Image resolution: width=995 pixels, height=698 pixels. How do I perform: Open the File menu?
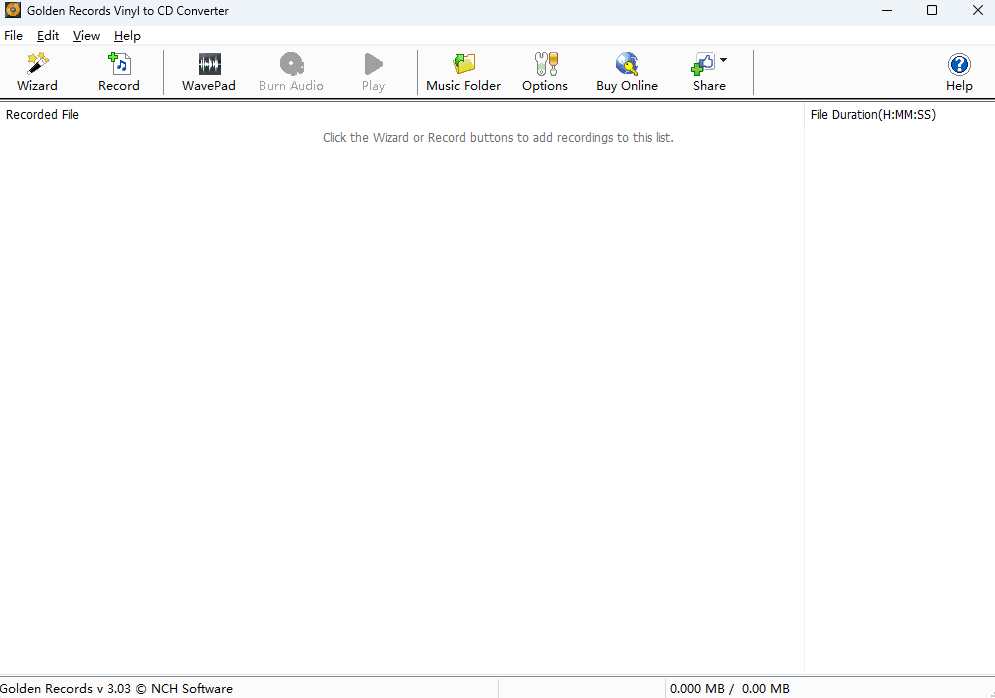[13, 36]
